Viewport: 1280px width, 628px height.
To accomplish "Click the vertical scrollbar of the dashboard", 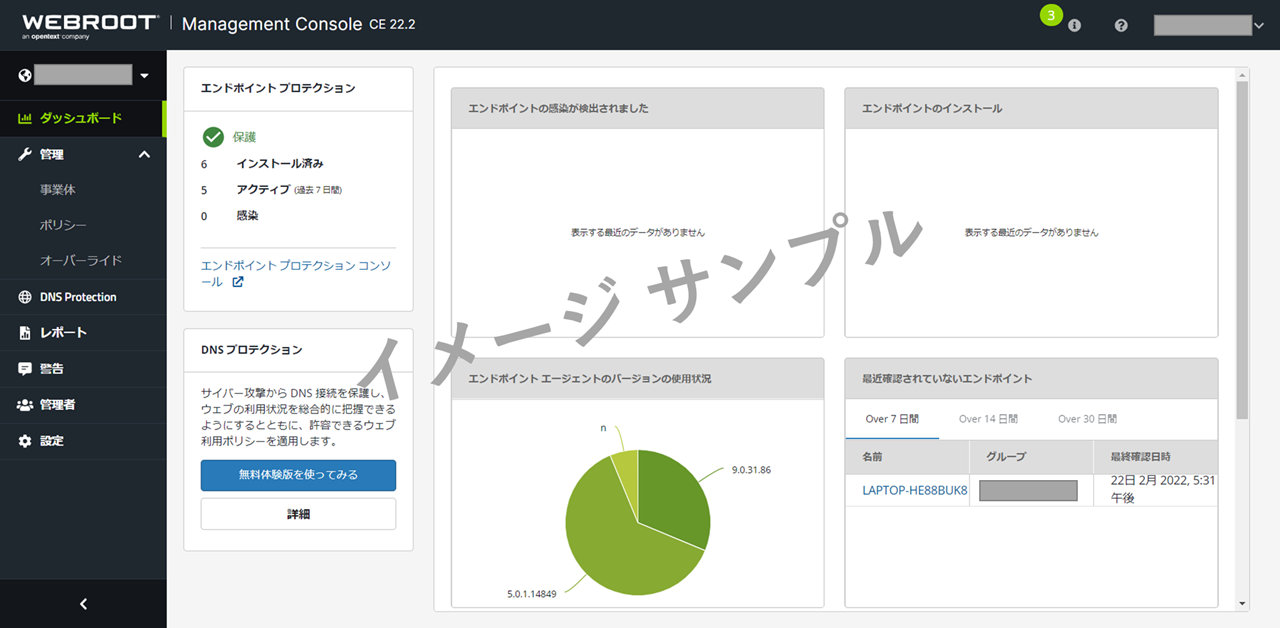I will 1242,250.
